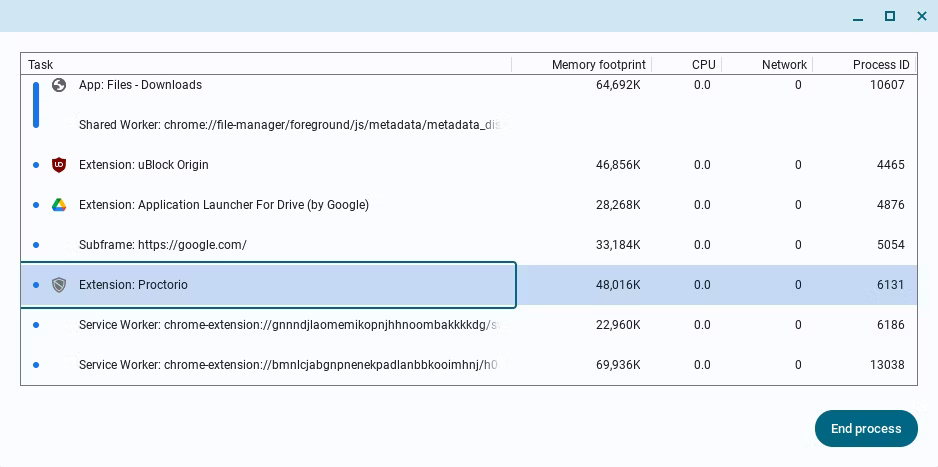Select the Extension: Proctorio row
Screen dimensions: 938x467
133,285
